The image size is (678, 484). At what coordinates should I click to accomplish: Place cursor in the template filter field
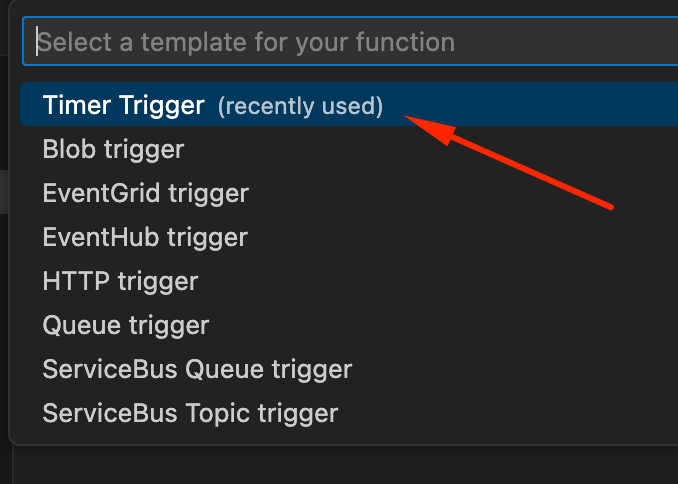pyautogui.click(x=350, y=42)
